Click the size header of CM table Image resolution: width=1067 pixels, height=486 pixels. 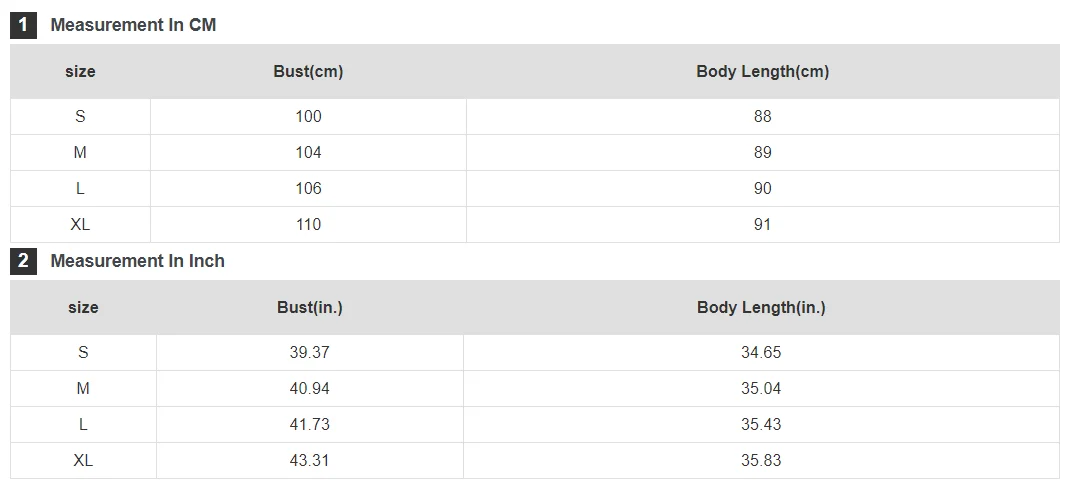80,71
